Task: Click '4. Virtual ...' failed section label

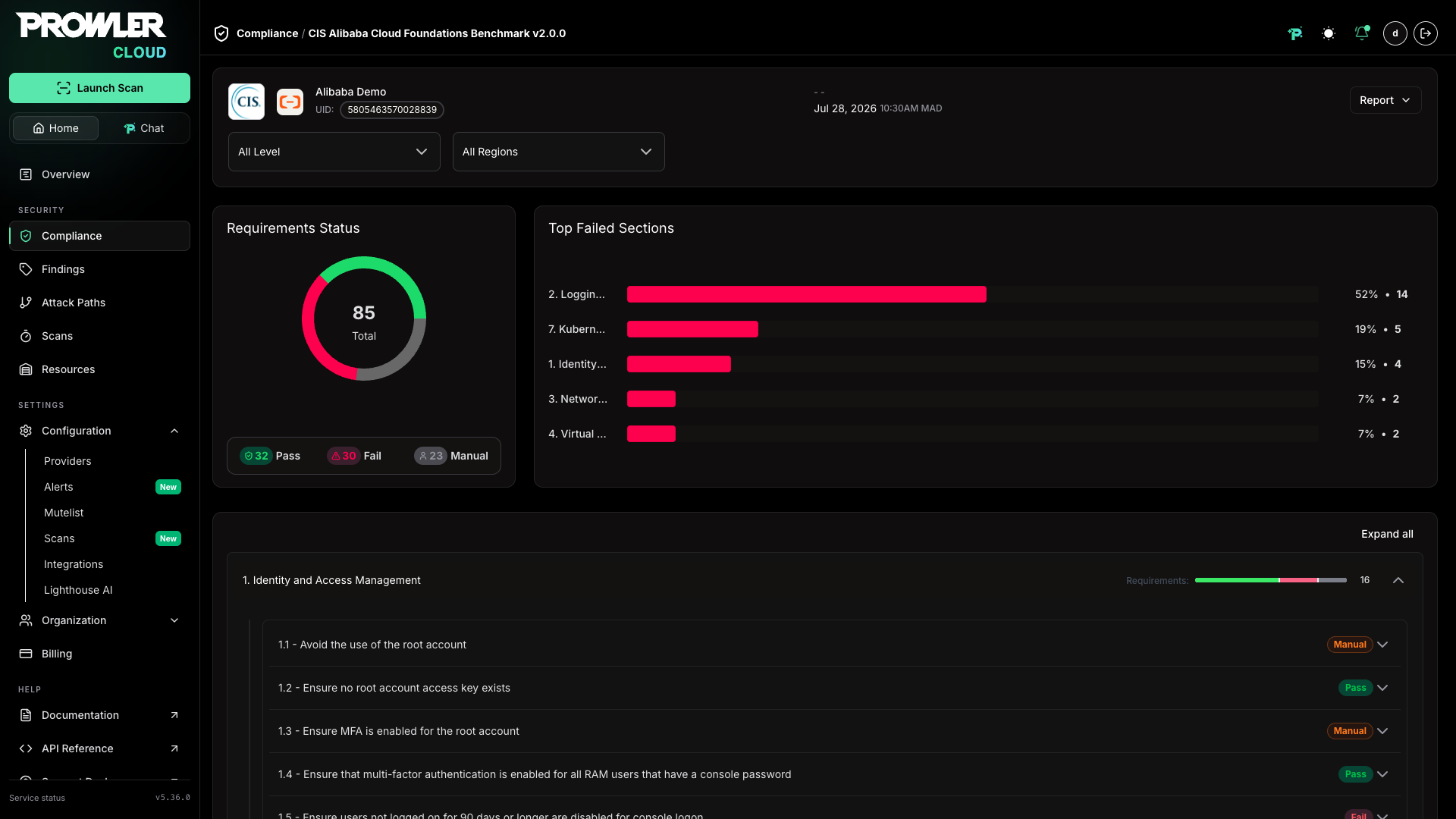Action: (577, 434)
